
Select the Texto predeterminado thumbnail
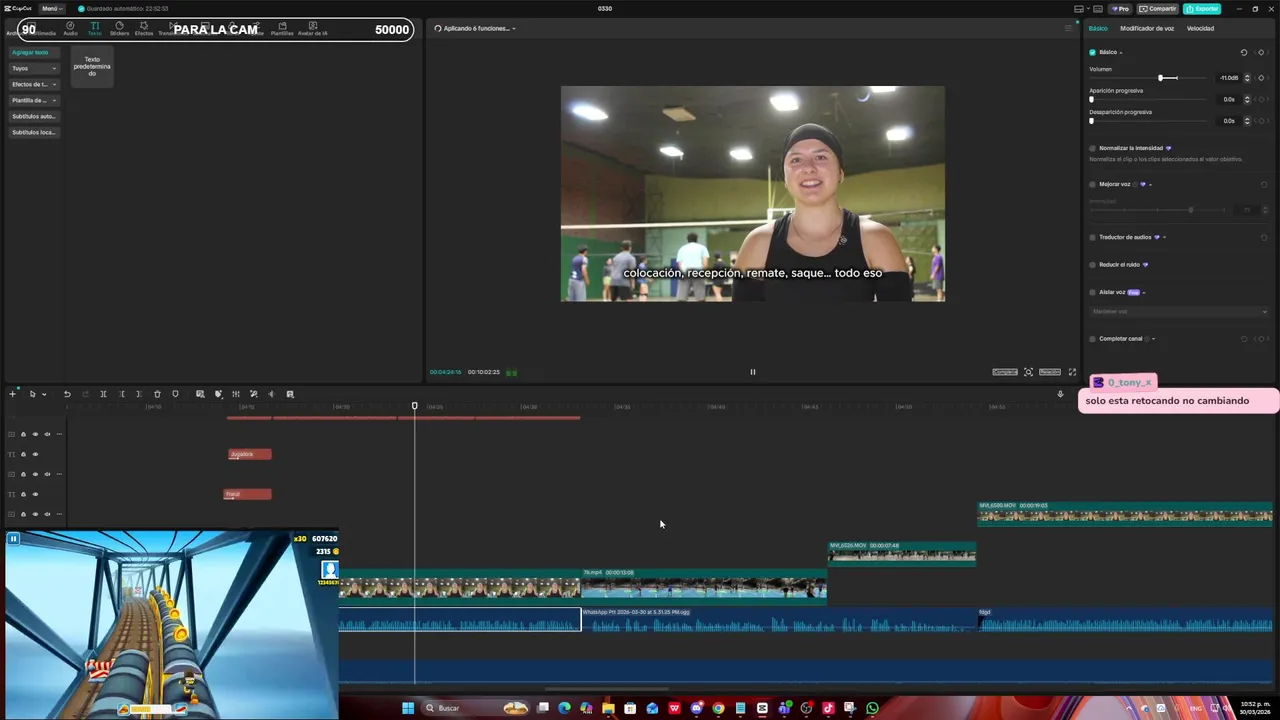click(92, 66)
